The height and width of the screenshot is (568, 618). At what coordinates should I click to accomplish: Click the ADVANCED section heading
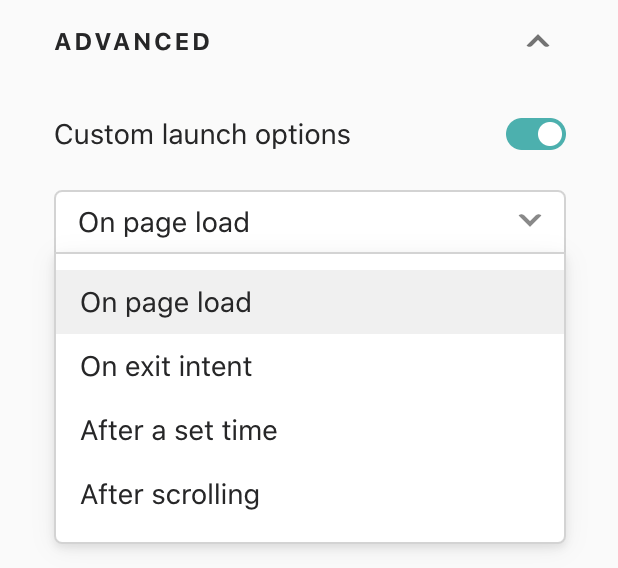tap(133, 42)
